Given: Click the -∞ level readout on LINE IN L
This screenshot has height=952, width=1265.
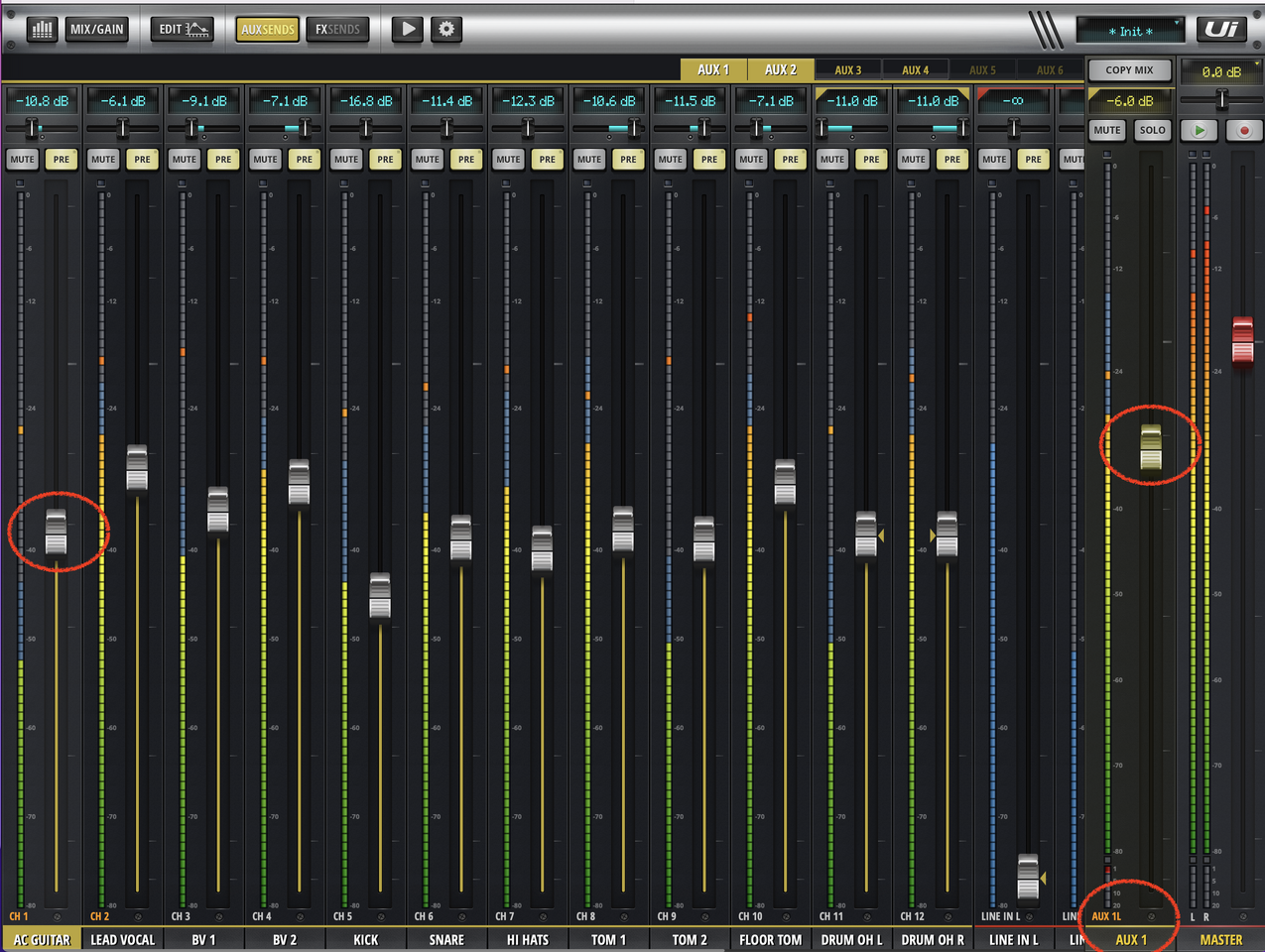Looking at the screenshot, I should click(x=1014, y=100).
